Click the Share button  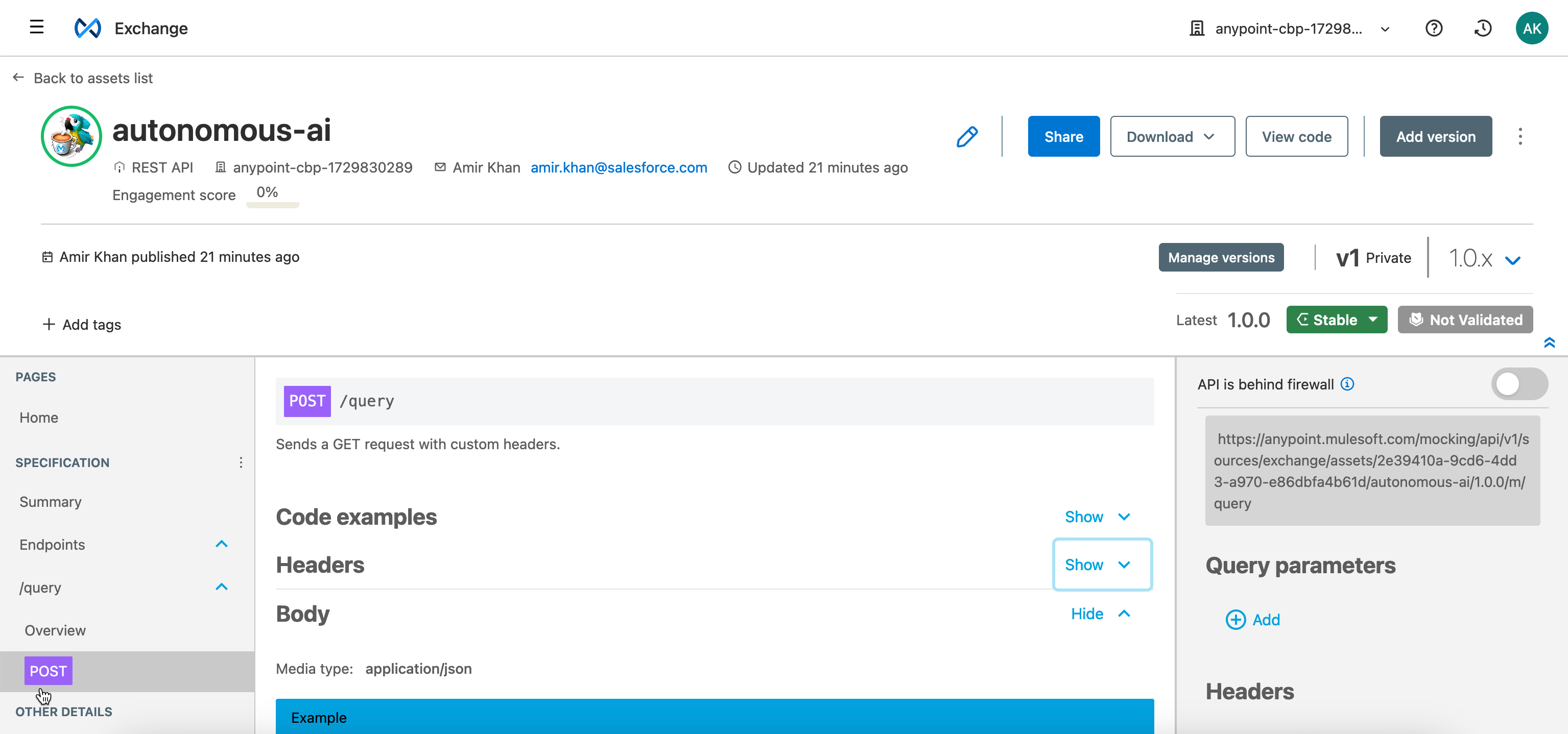[x=1063, y=136]
